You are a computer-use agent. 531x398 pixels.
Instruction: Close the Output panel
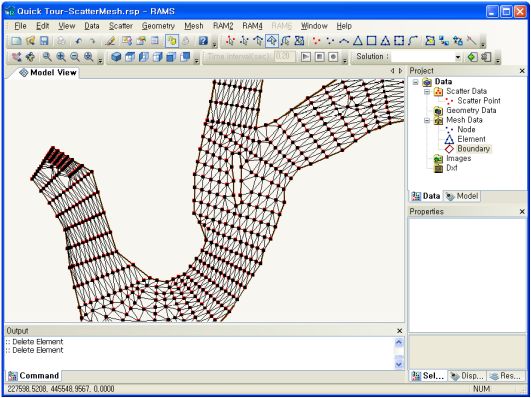400,331
